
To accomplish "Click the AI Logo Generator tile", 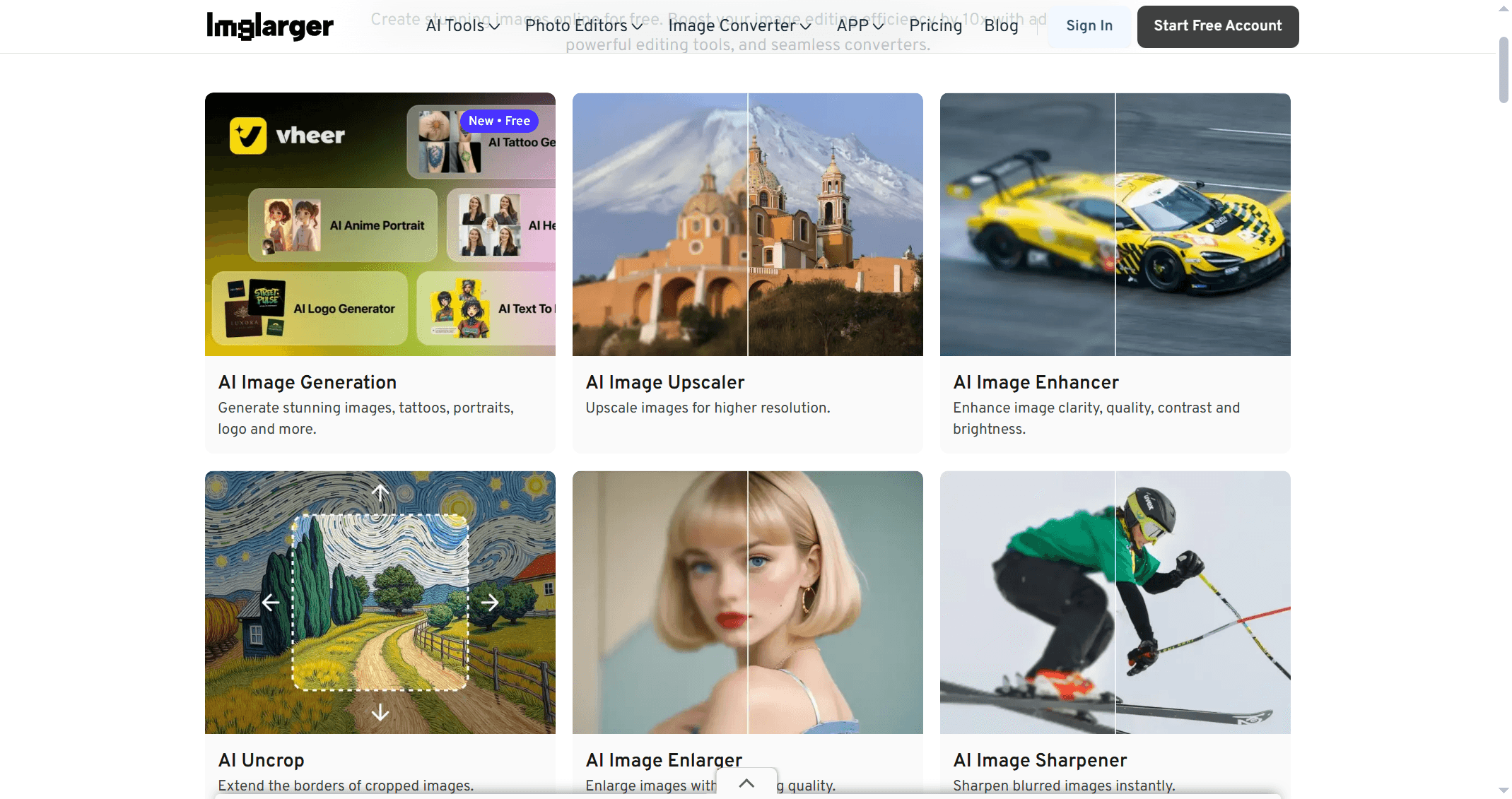I will 311,309.
